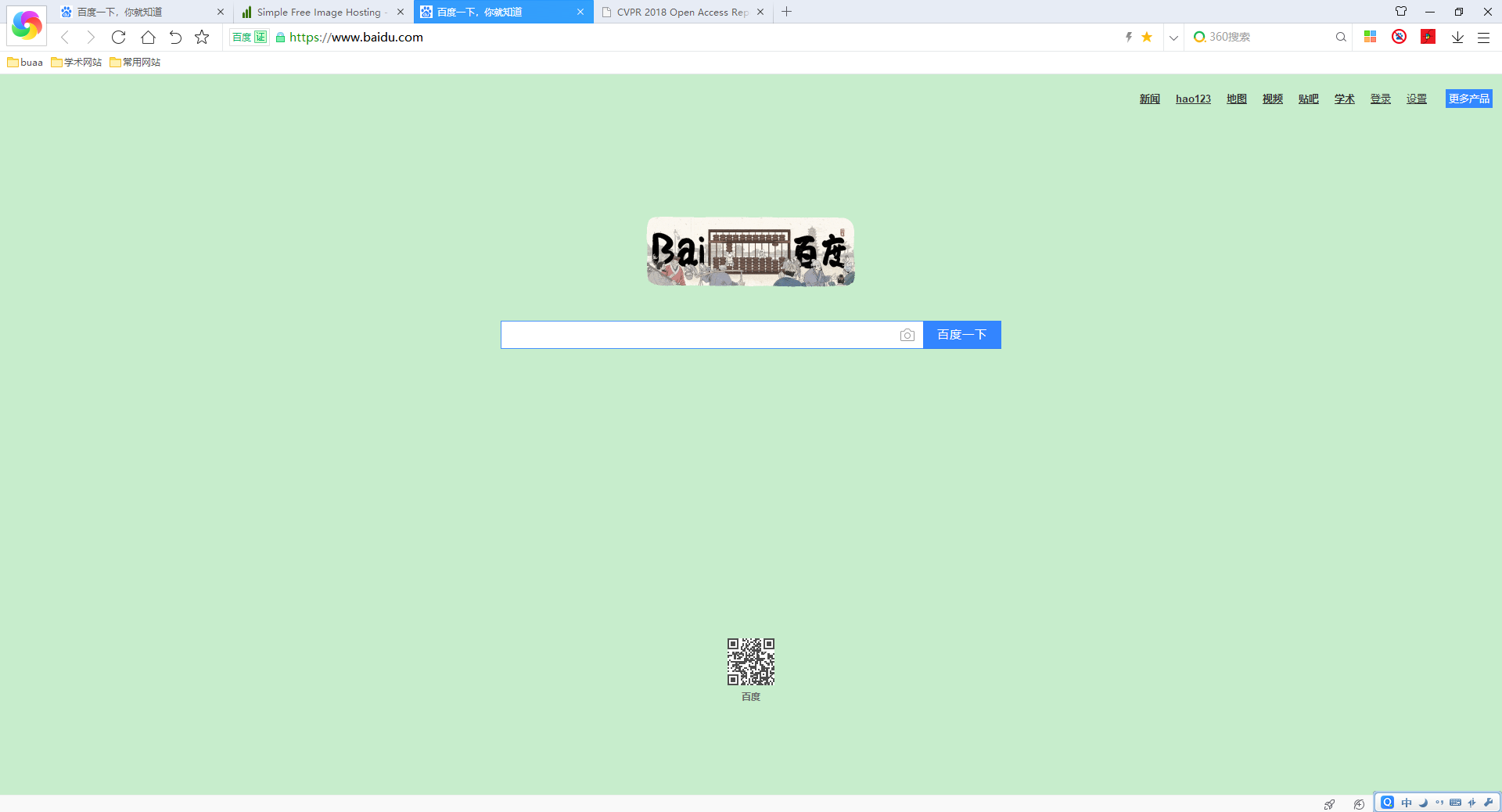The height and width of the screenshot is (812, 1502).
Task: Open the 新闻 link
Action: [x=1149, y=99]
